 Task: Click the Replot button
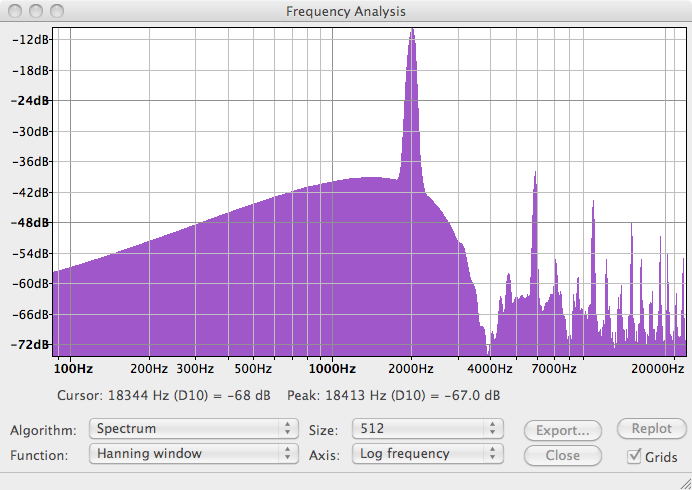pyautogui.click(x=652, y=429)
